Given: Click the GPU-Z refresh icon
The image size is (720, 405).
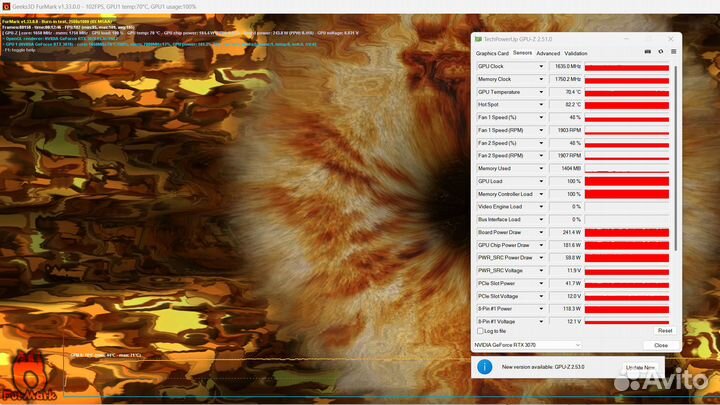Looking at the screenshot, I should pos(661,53).
